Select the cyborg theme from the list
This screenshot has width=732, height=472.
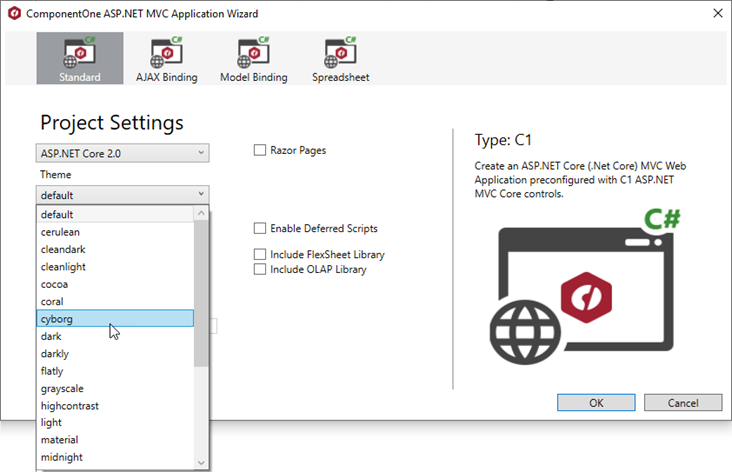115,319
